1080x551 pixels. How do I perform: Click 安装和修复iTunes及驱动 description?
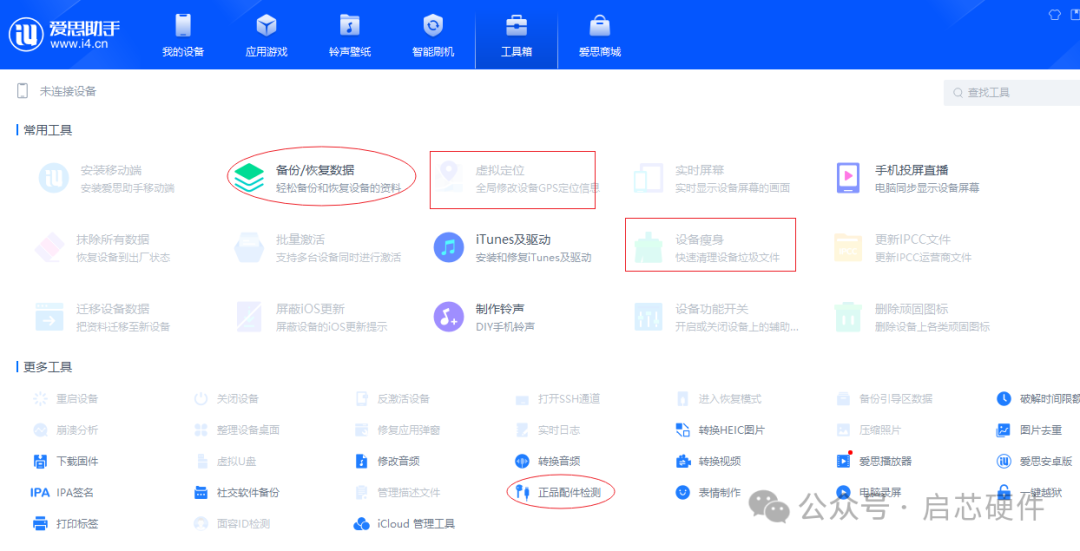click(533, 257)
